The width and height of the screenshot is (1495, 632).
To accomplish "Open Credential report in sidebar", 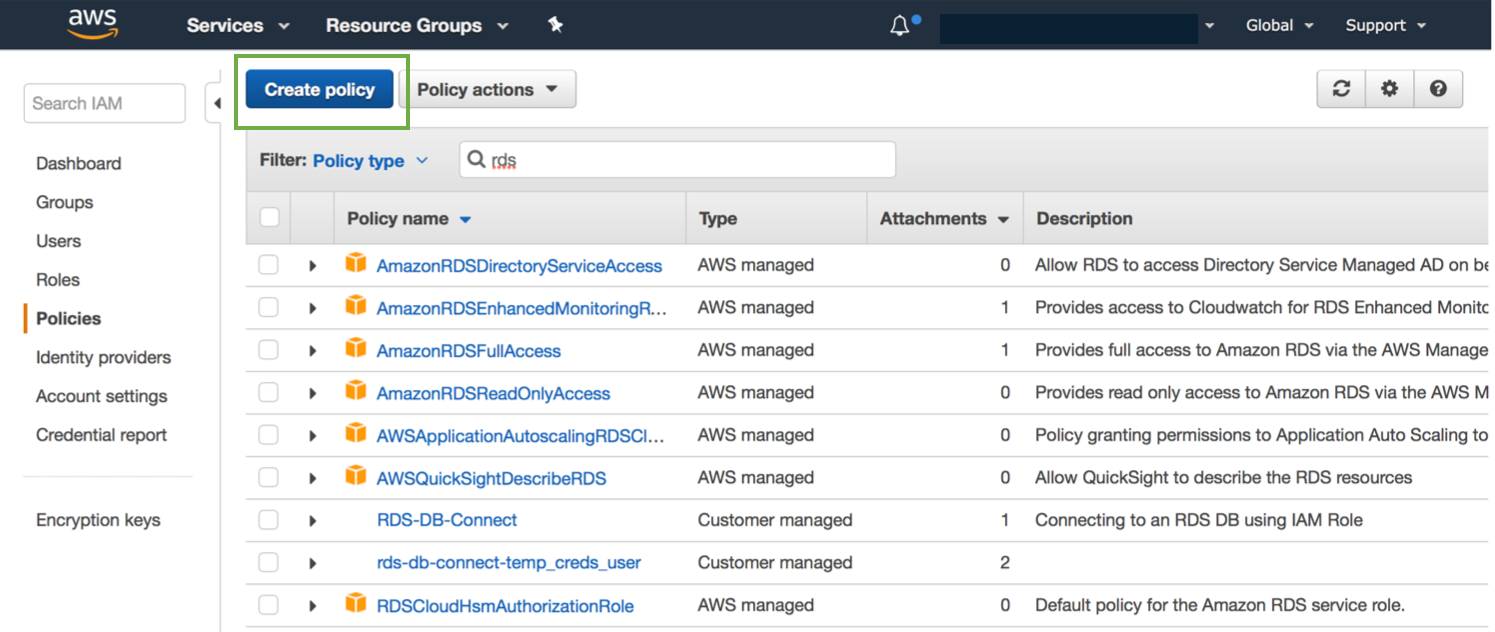I will pyautogui.click(x=101, y=435).
